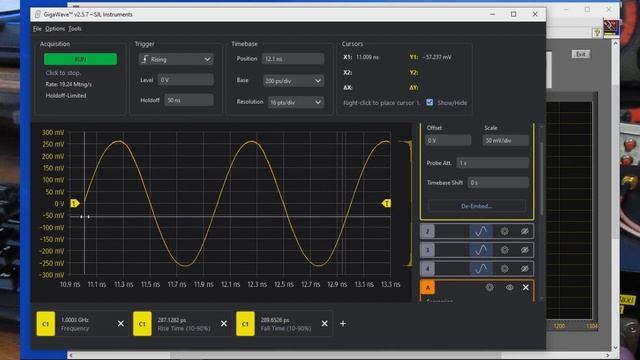Click the Holdoff input field
This screenshot has height=360, width=640.
189,100
